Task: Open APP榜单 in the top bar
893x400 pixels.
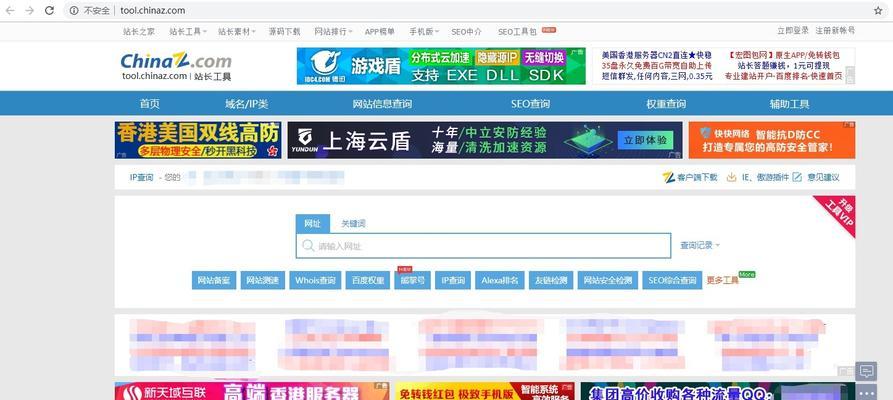Action: tap(379, 32)
